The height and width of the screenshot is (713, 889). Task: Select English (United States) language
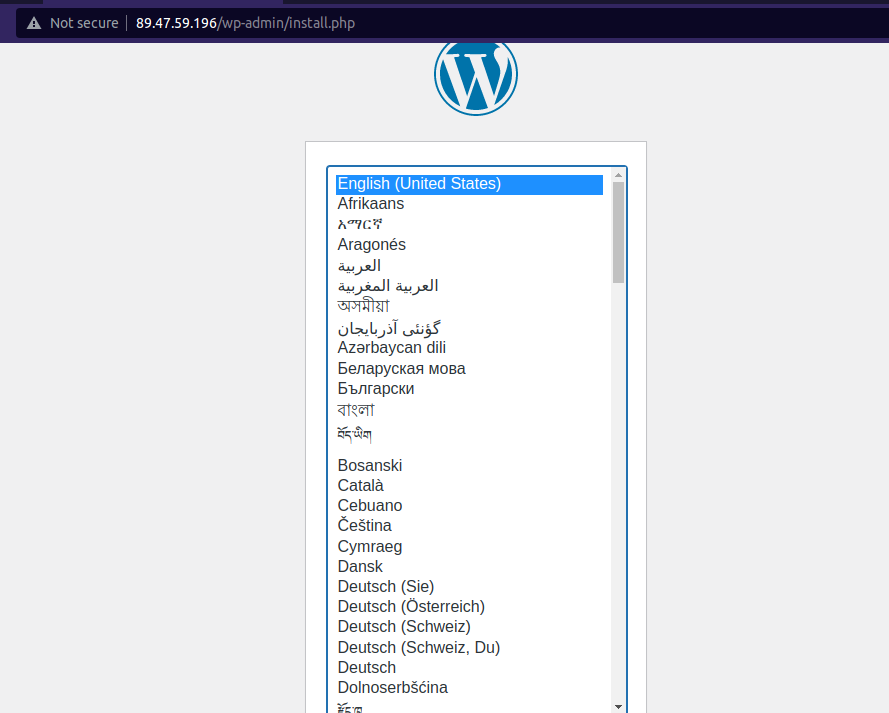[469, 184]
